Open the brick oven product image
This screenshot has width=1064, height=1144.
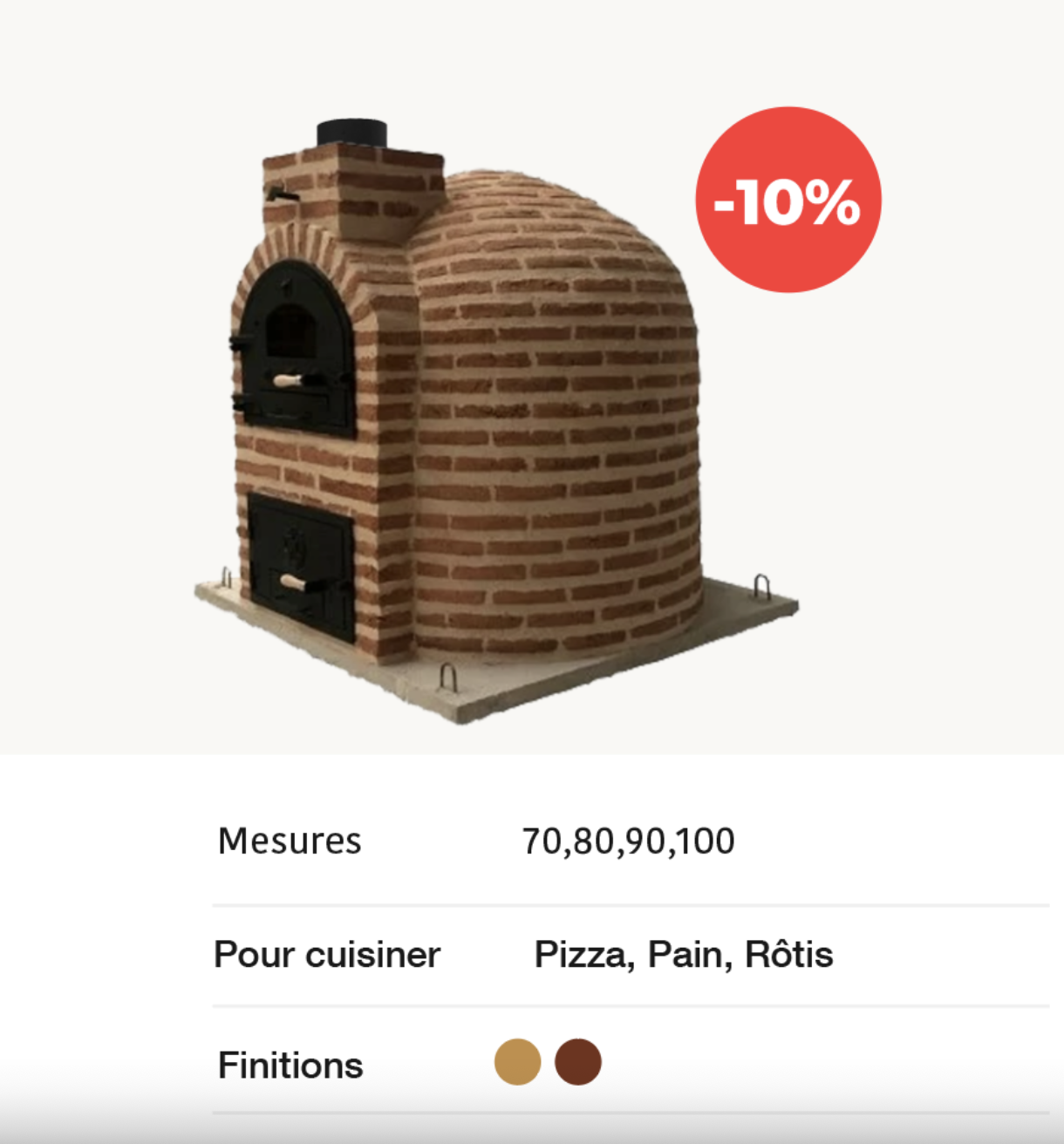(495, 421)
